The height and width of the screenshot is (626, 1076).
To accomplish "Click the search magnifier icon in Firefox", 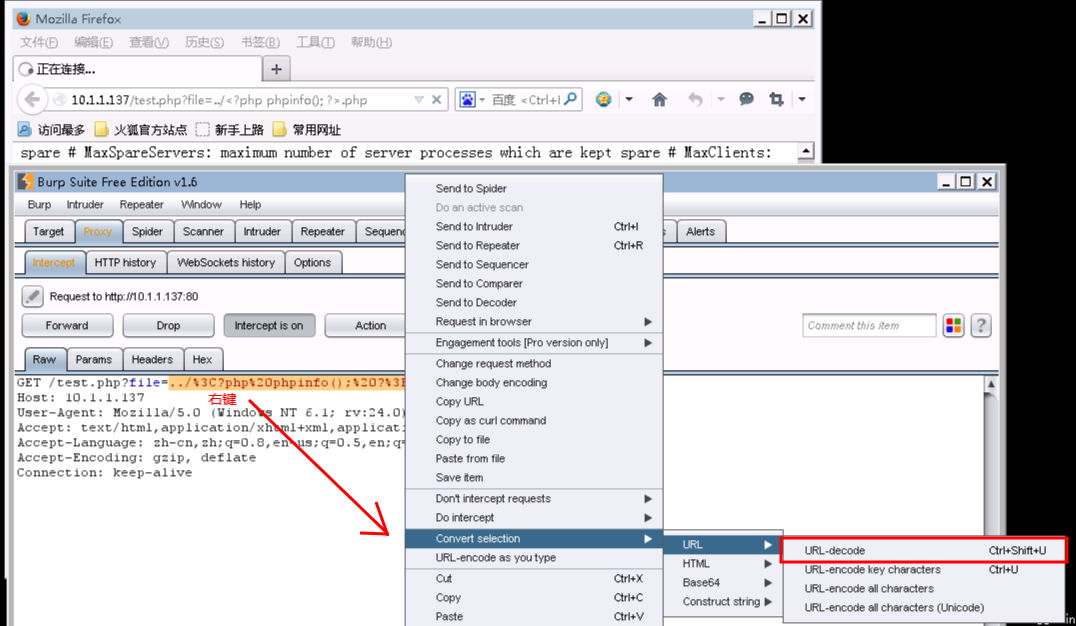I will point(571,100).
